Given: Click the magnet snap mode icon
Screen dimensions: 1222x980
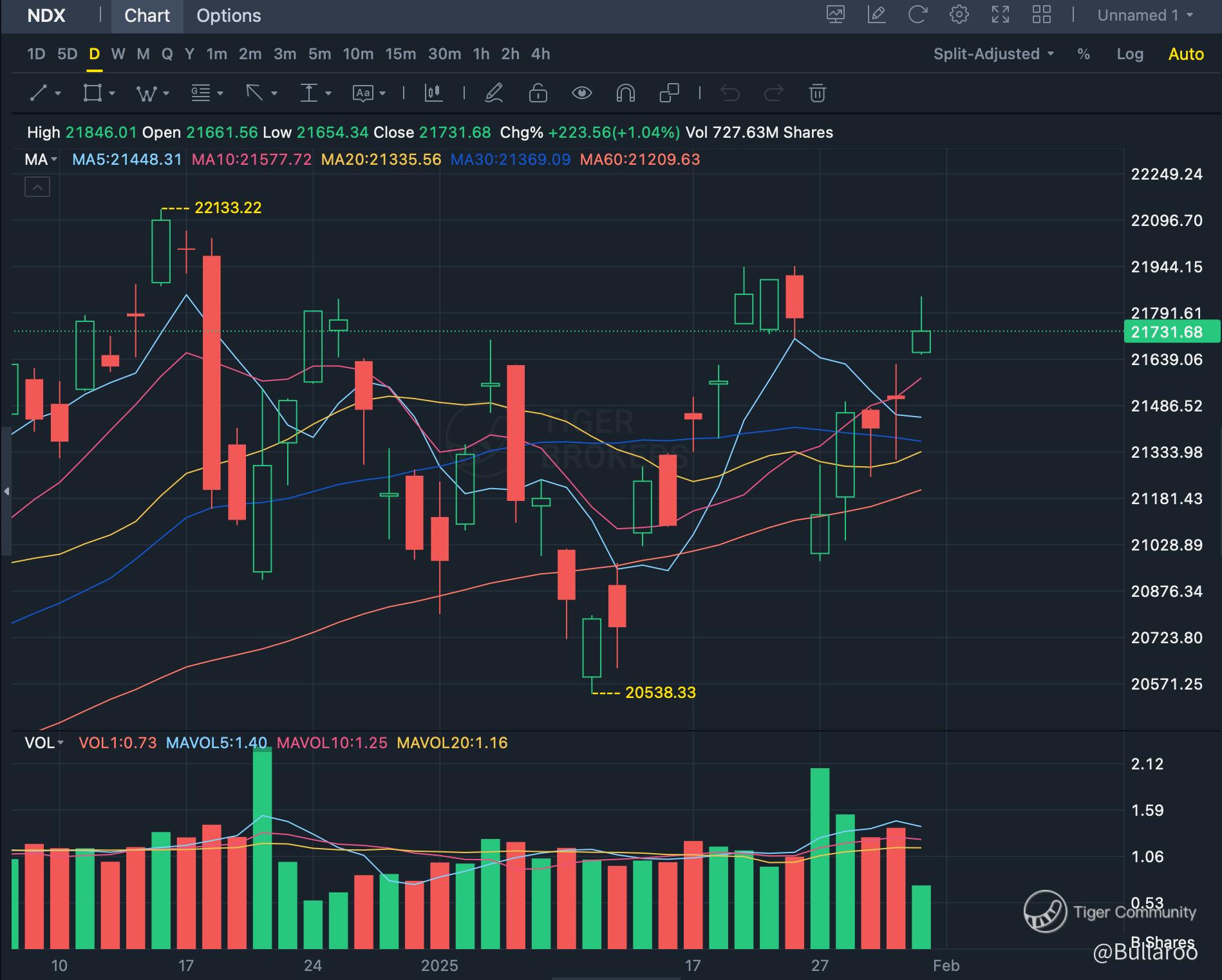Looking at the screenshot, I should tap(625, 93).
